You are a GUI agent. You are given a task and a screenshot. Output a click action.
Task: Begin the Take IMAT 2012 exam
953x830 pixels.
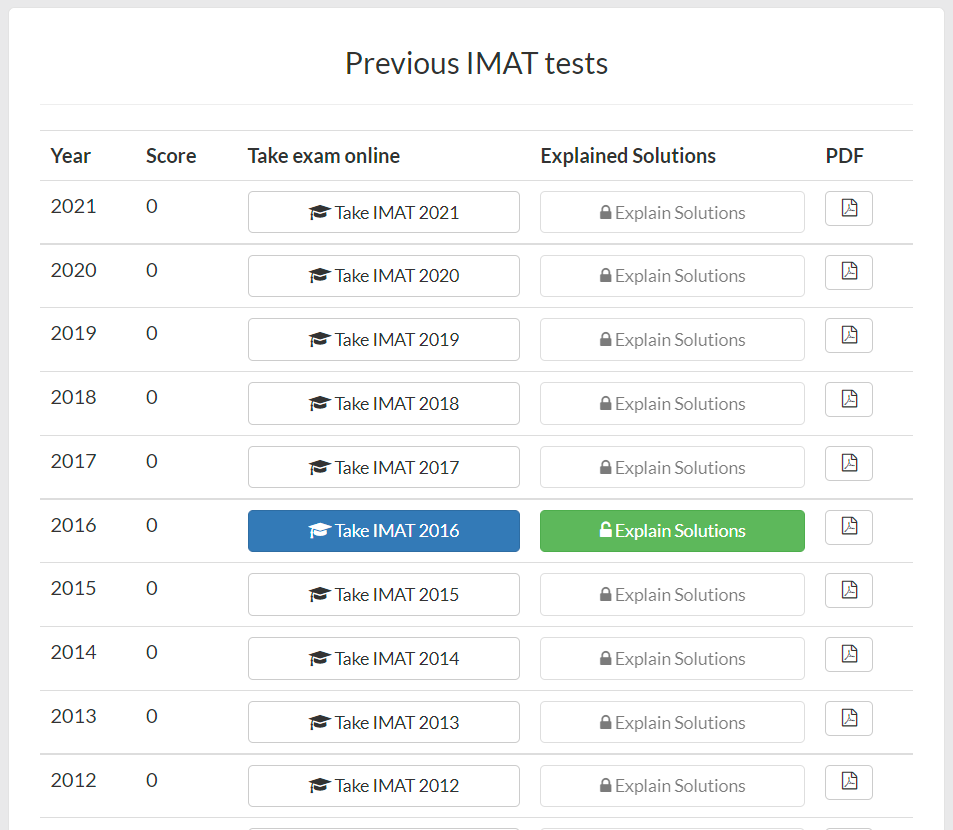click(384, 786)
